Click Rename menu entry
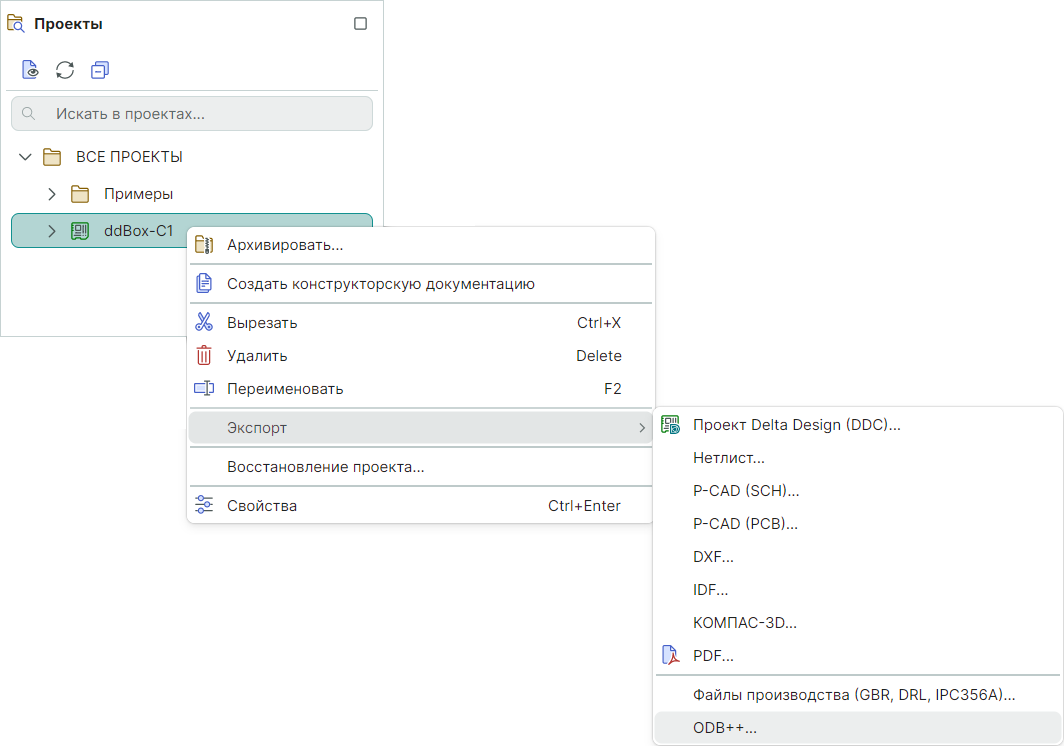The height and width of the screenshot is (746, 1064). (285, 389)
